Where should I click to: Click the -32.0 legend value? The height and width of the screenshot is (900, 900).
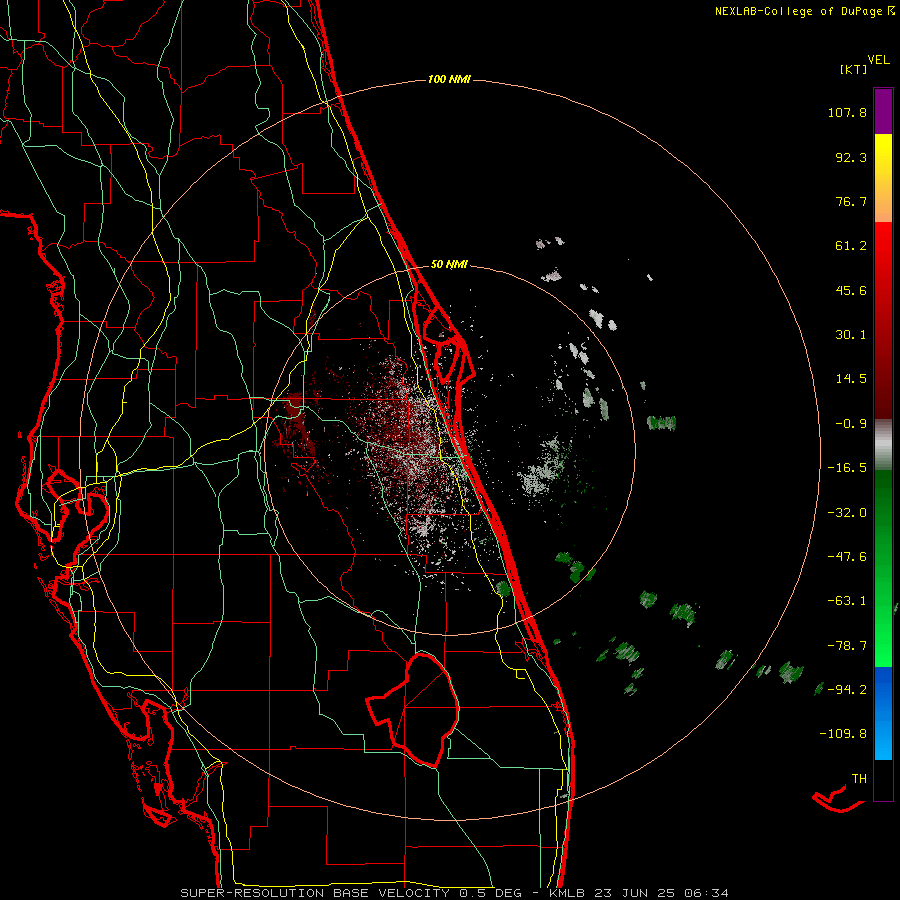(847, 513)
